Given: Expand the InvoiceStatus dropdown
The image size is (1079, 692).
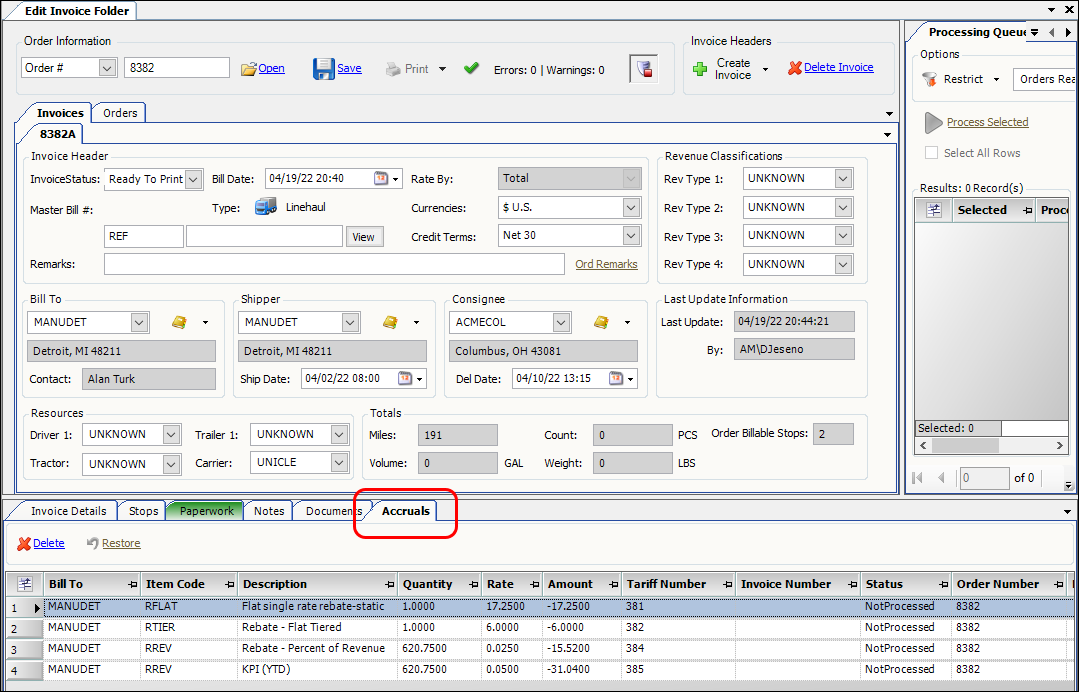Looking at the screenshot, I should click(194, 179).
